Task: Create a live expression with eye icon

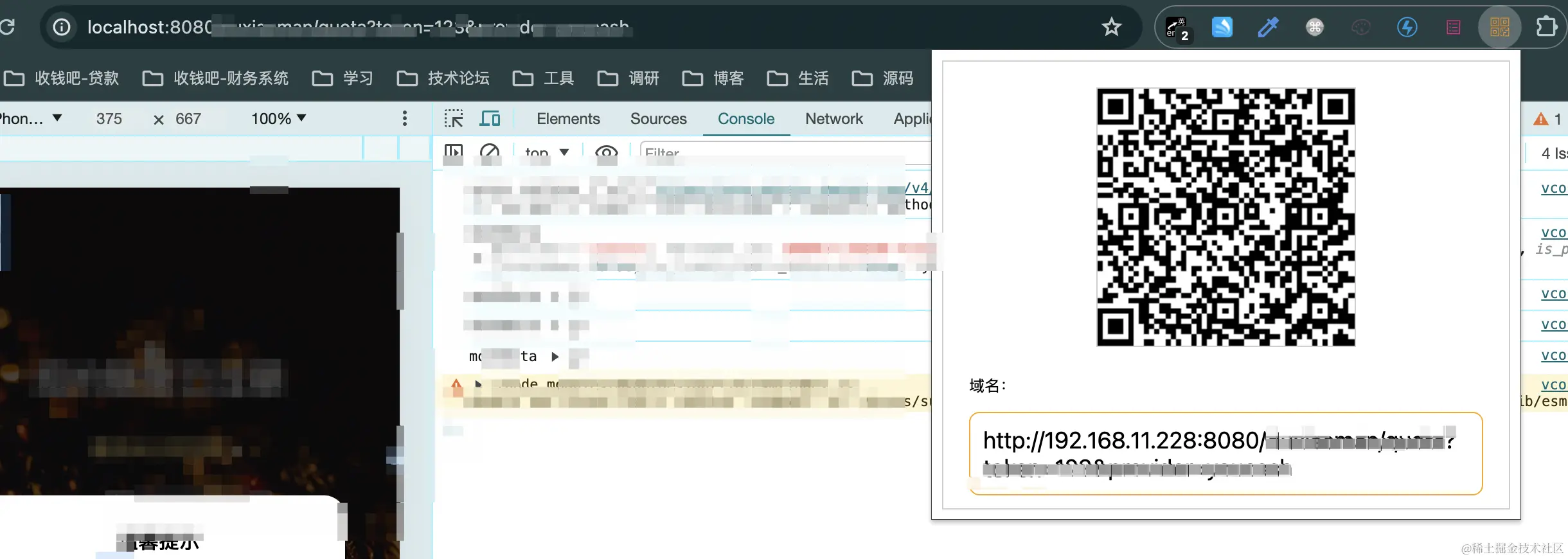Action: [606, 153]
